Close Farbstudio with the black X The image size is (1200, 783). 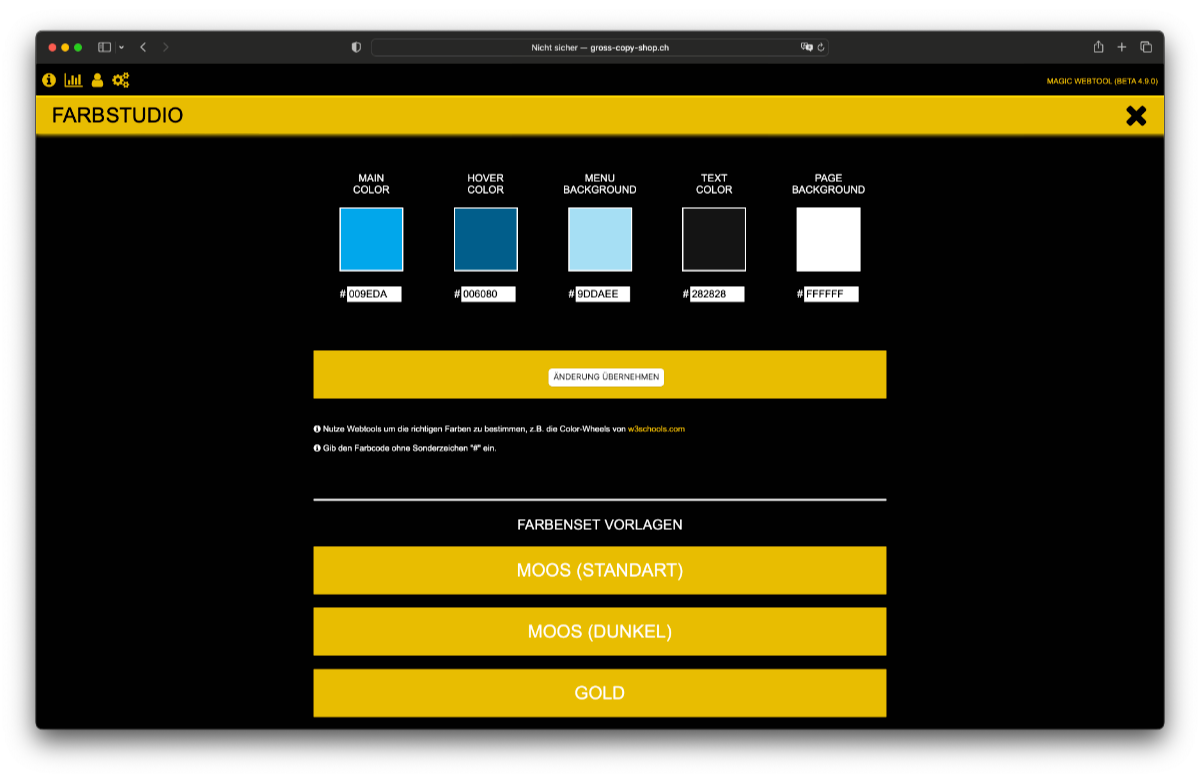pyautogui.click(x=1136, y=116)
